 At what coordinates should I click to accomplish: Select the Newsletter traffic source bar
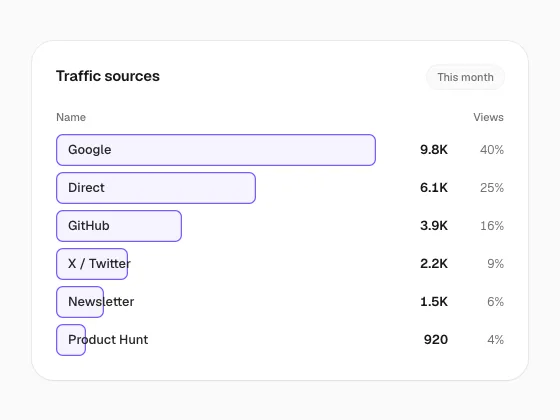coord(80,302)
